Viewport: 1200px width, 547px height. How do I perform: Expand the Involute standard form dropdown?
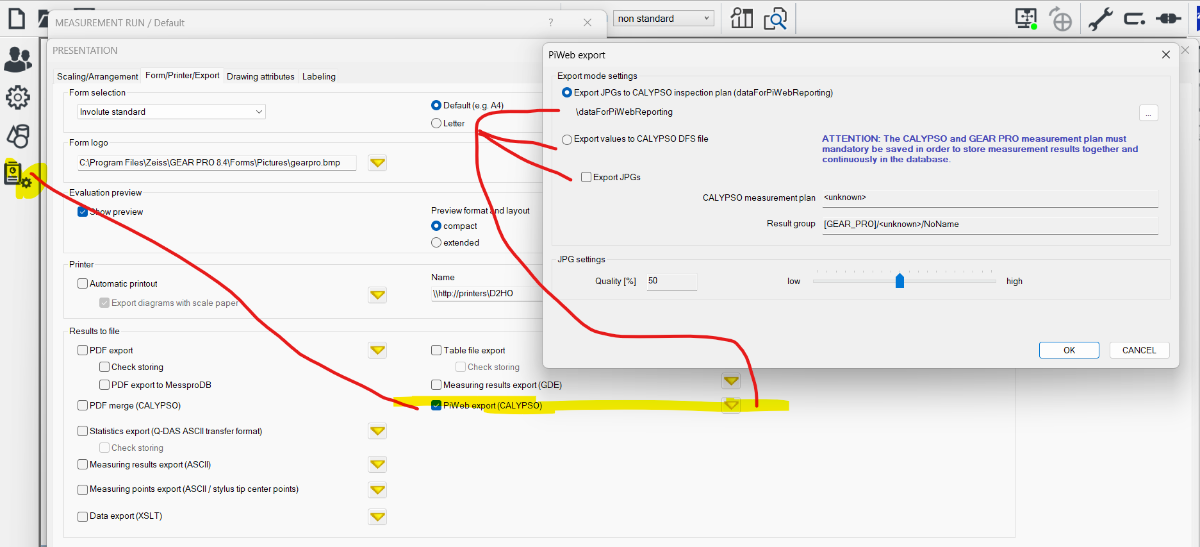pyautogui.click(x=259, y=112)
